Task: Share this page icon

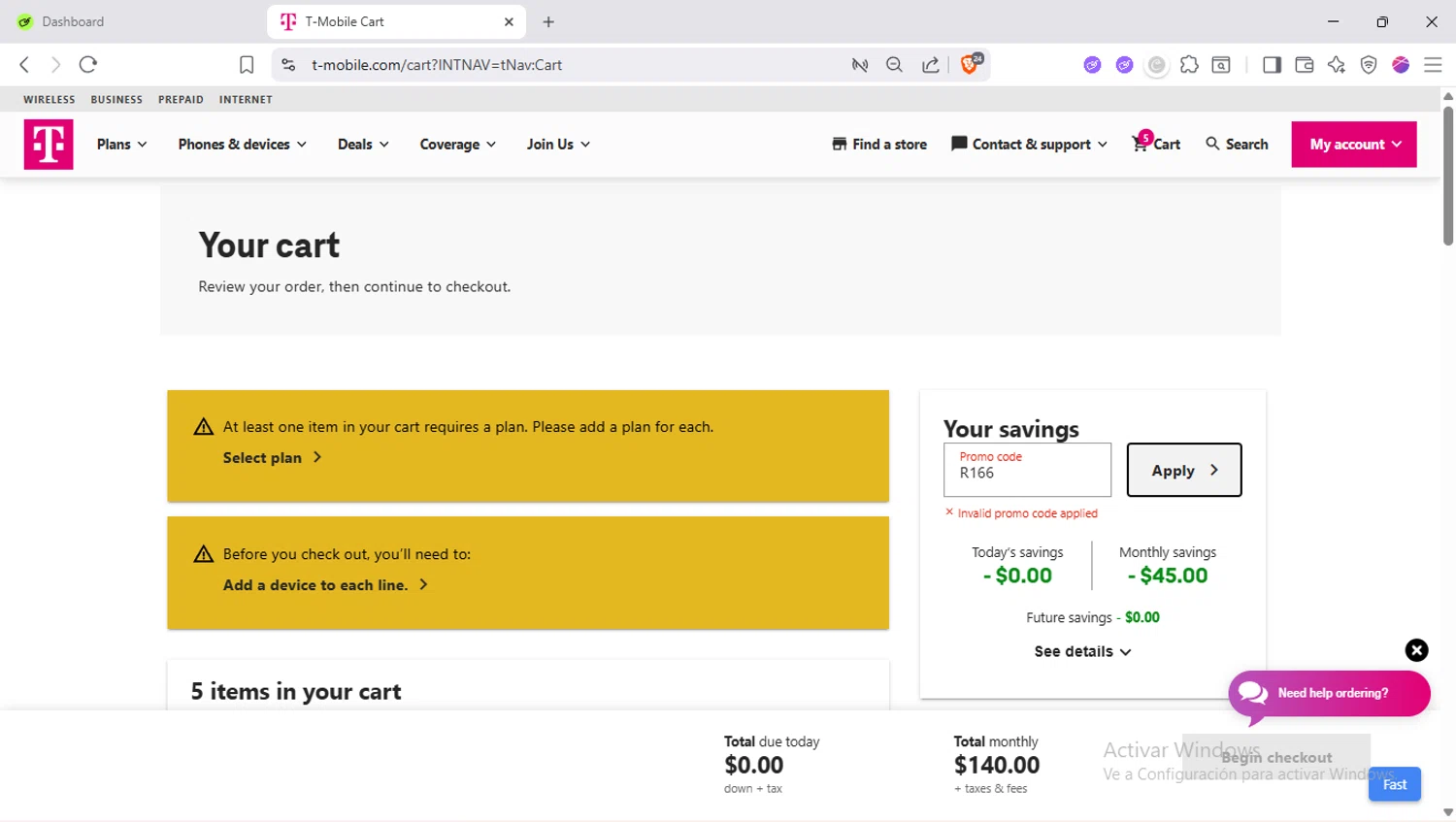Action: pos(930,65)
